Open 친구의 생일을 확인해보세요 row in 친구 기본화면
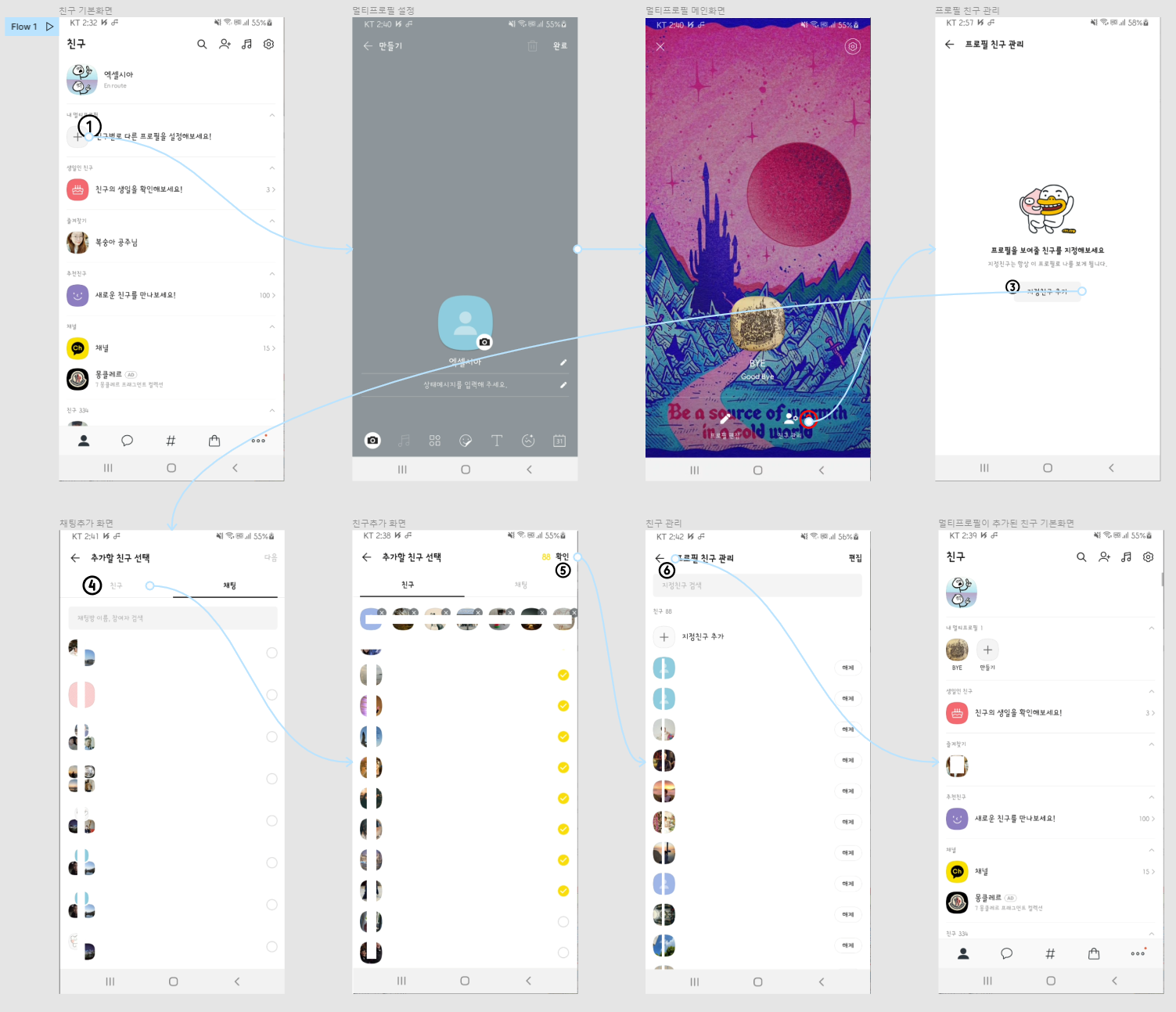This screenshot has width=1176, height=1012. coord(171,189)
